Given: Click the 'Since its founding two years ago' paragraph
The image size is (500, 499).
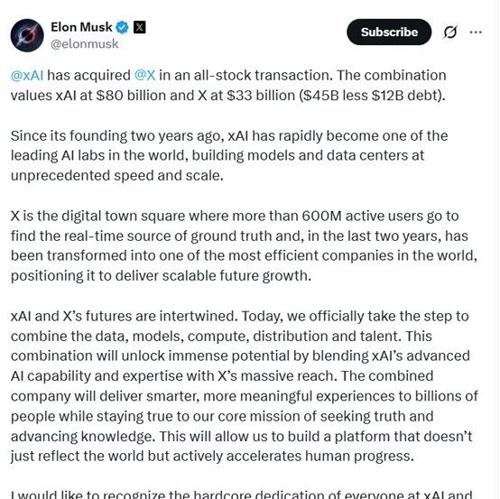Looking at the screenshot, I should click(x=229, y=156).
